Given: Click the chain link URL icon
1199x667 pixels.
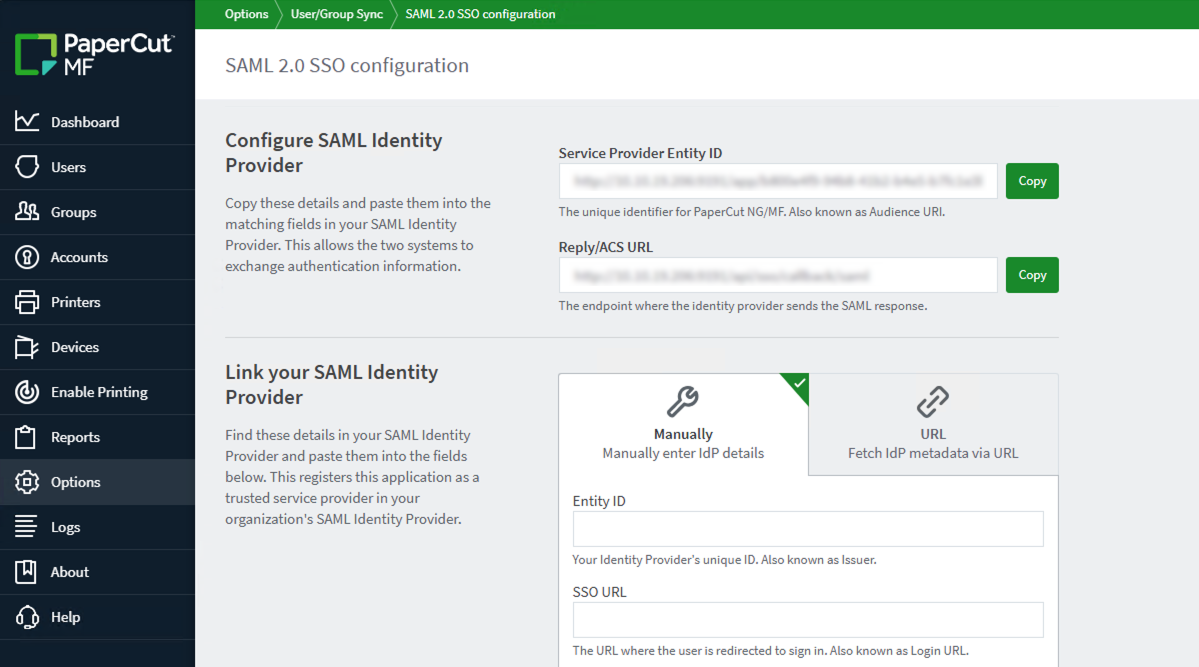Looking at the screenshot, I should (933, 402).
